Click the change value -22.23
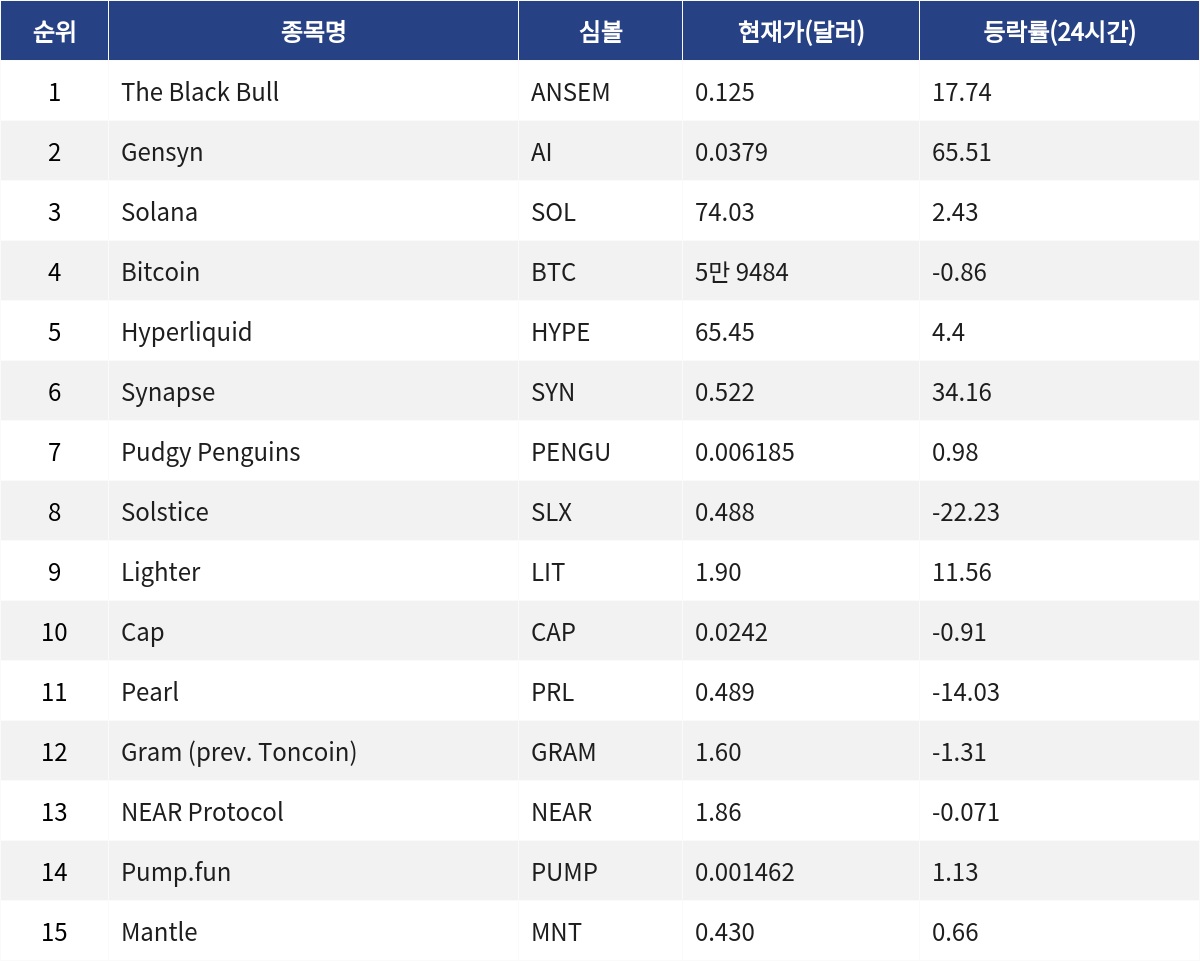Image resolution: width=1200 pixels, height=961 pixels. (x=966, y=512)
